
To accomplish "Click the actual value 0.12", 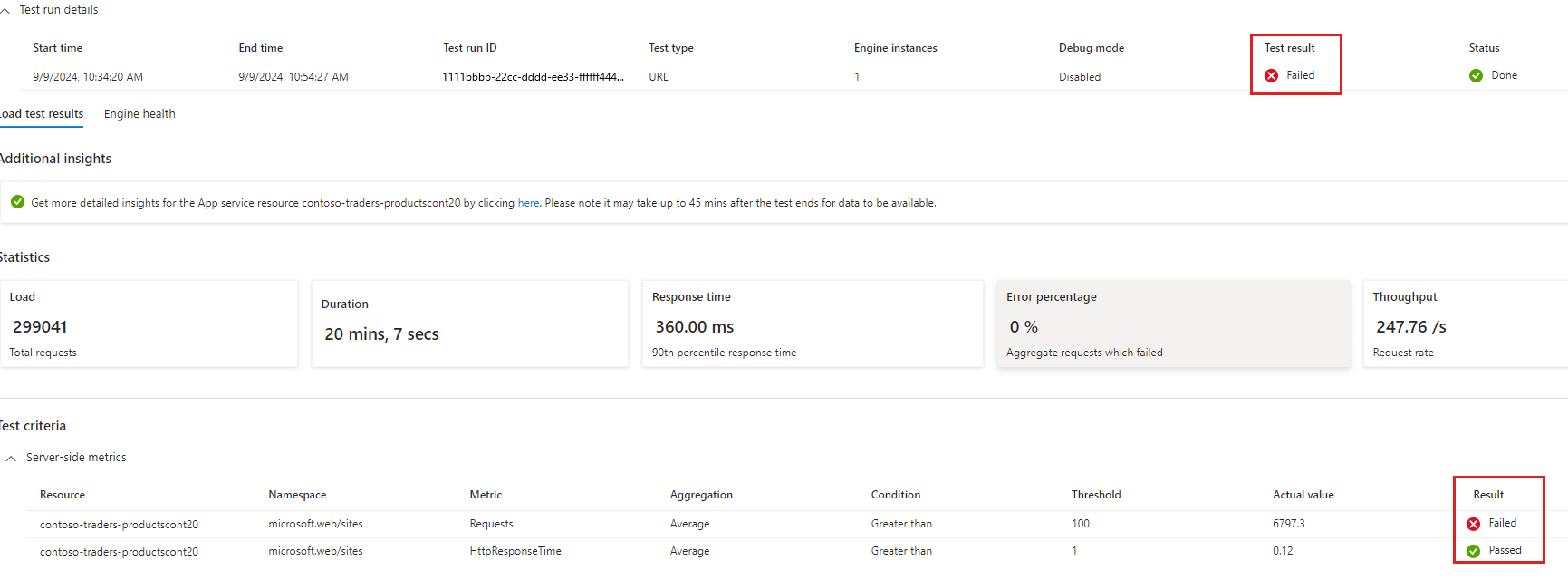I will (x=1283, y=551).
